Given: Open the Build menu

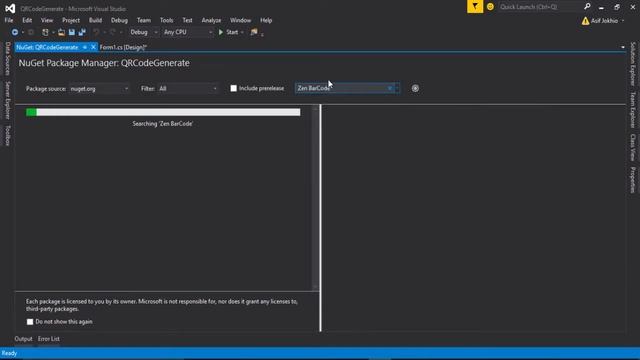Looking at the screenshot, I should pyautogui.click(x=95, y=20).
